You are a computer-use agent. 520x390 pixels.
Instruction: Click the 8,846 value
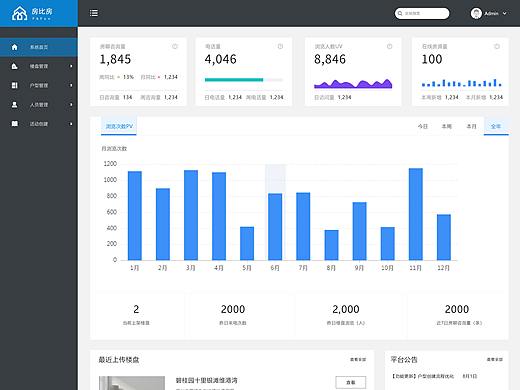pos(330,59)
